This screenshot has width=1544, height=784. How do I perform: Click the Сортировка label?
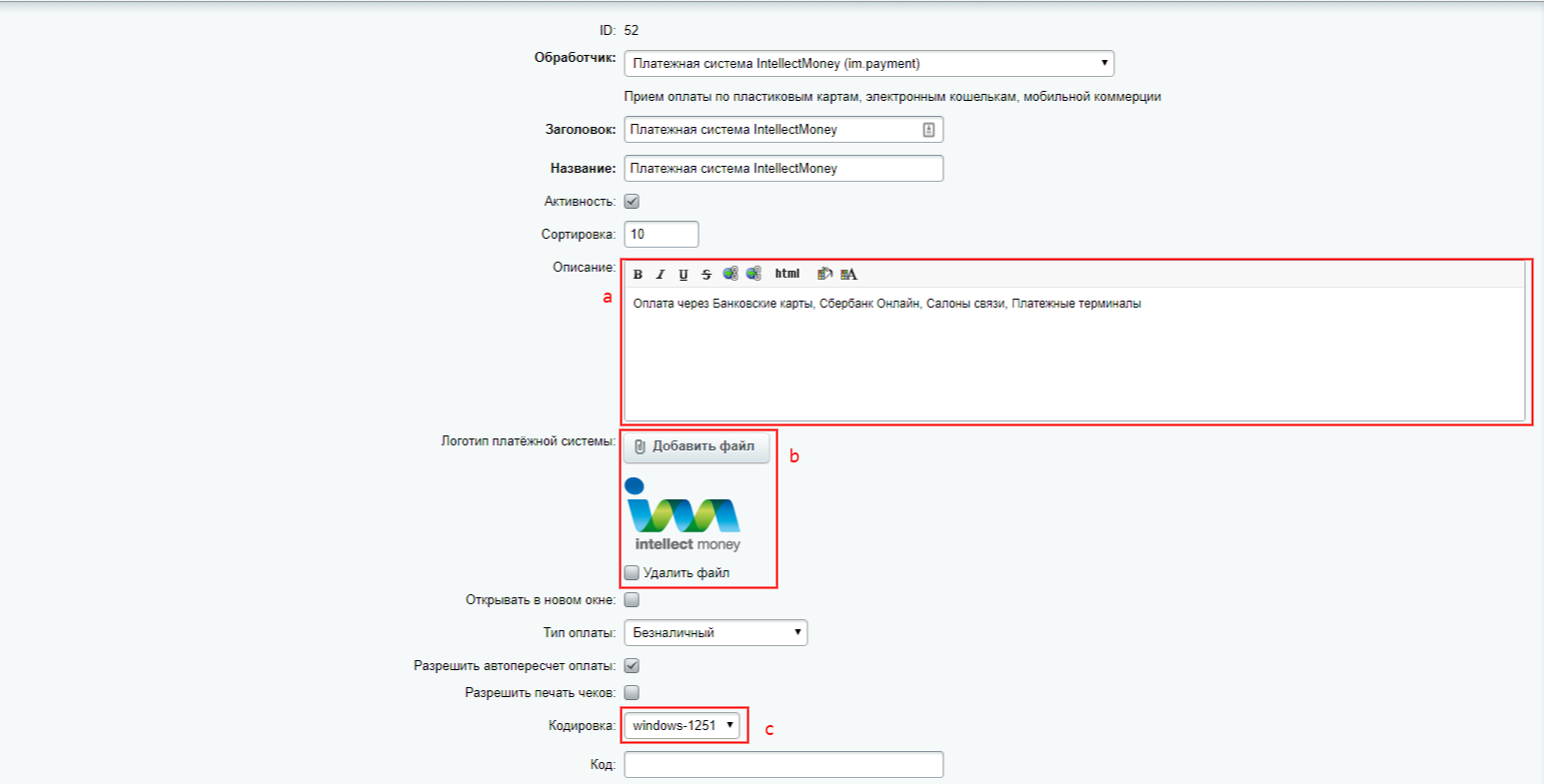579,235
